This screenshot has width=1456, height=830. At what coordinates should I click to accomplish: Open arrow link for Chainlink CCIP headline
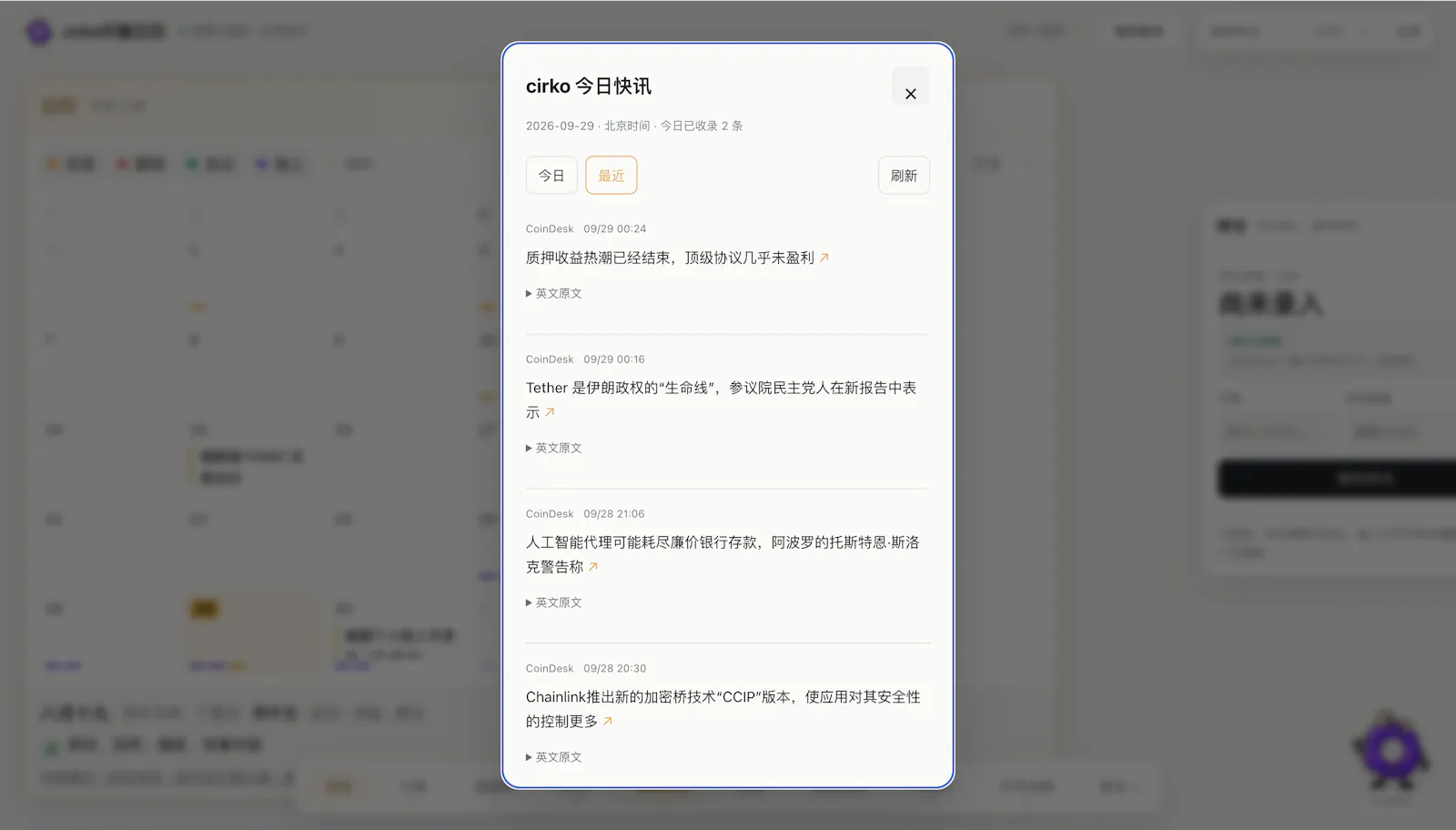608,723
